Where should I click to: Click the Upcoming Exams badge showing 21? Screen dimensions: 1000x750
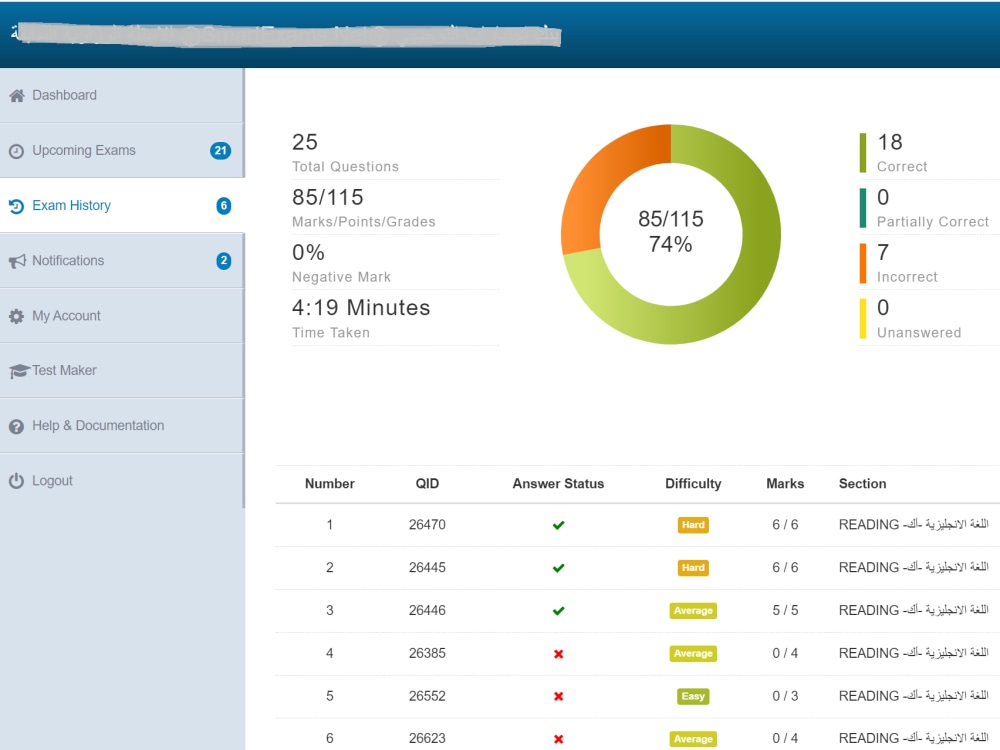[x=221, y=151]
